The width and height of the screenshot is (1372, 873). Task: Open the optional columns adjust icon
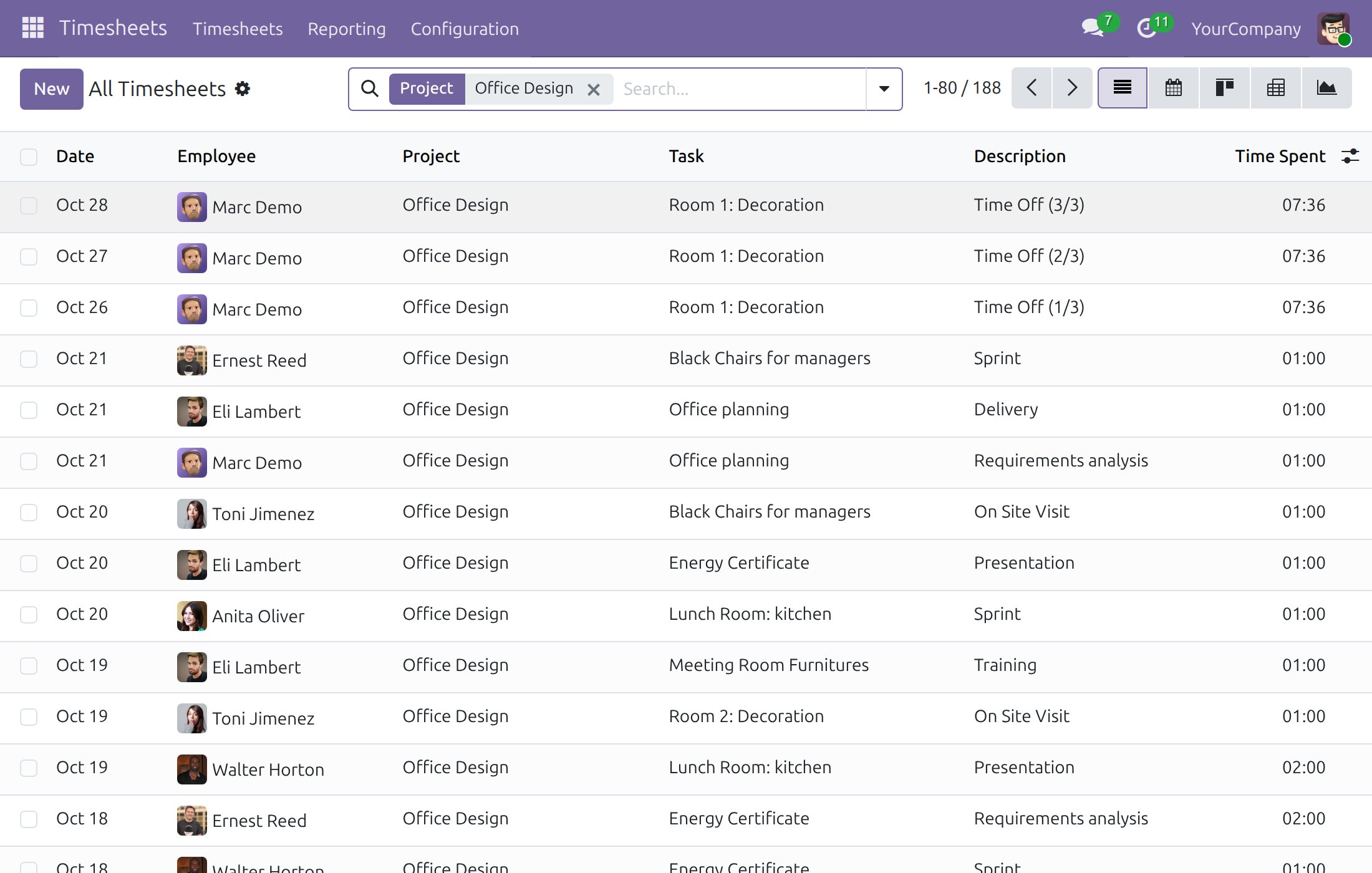click(1350, 156)
